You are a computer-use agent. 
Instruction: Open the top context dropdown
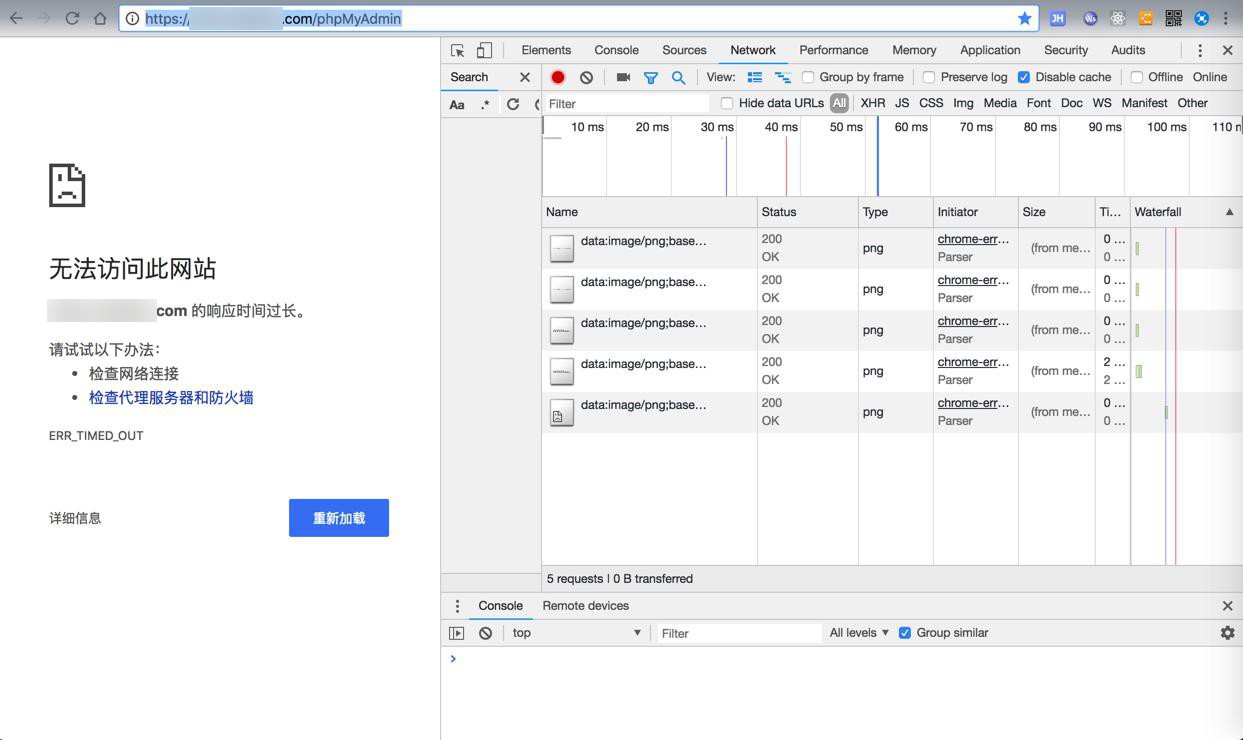pyautogui.click(x=576, y=633)
